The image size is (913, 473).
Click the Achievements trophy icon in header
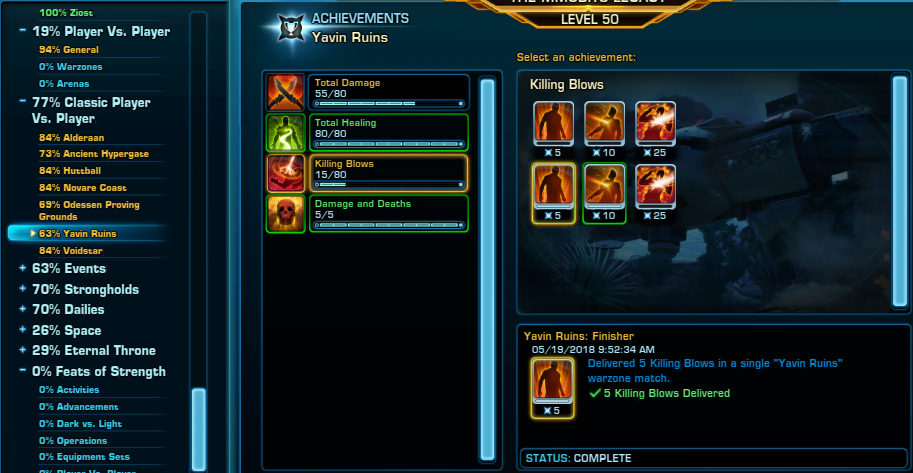point(291,27)
